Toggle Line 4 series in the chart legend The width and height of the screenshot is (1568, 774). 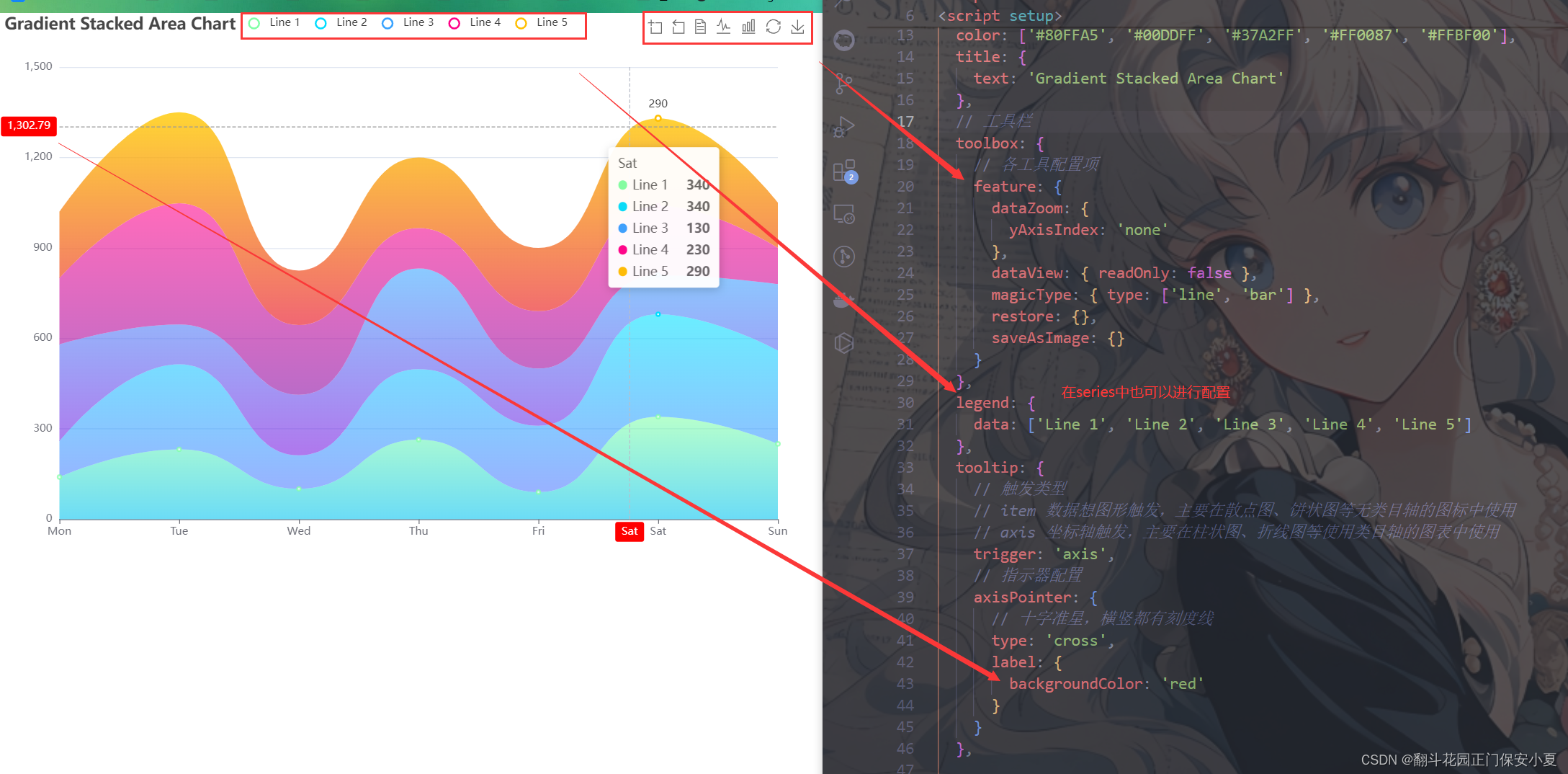click(475, 23)
